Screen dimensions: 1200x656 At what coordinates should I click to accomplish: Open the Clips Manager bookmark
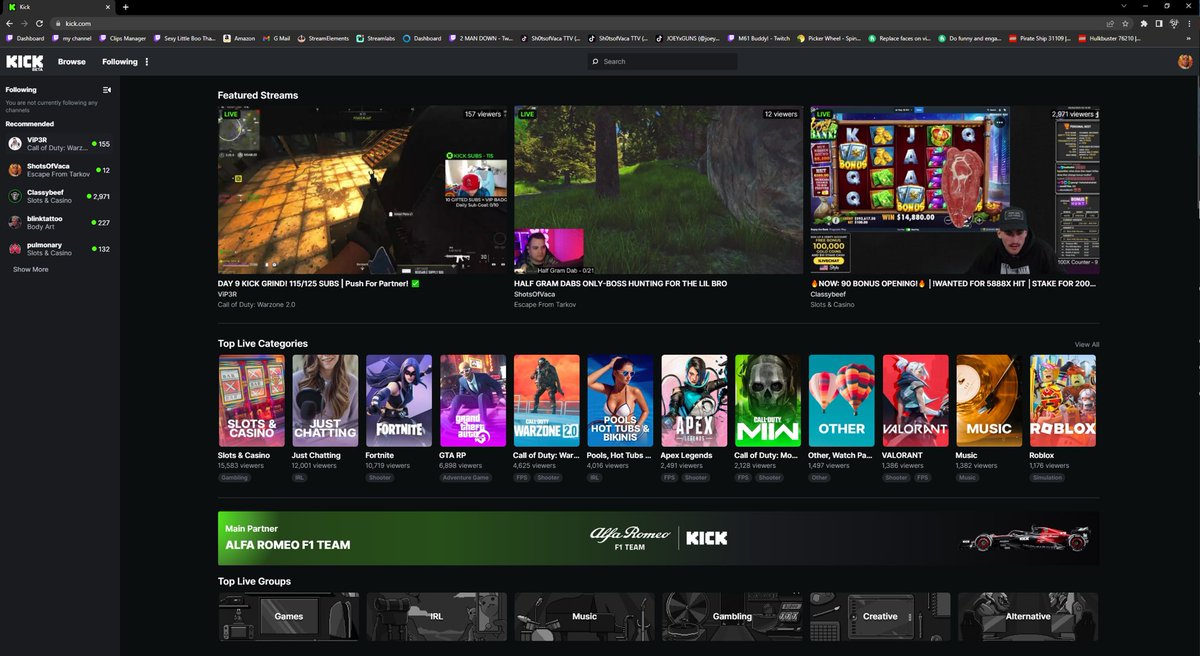coord(122,38)
